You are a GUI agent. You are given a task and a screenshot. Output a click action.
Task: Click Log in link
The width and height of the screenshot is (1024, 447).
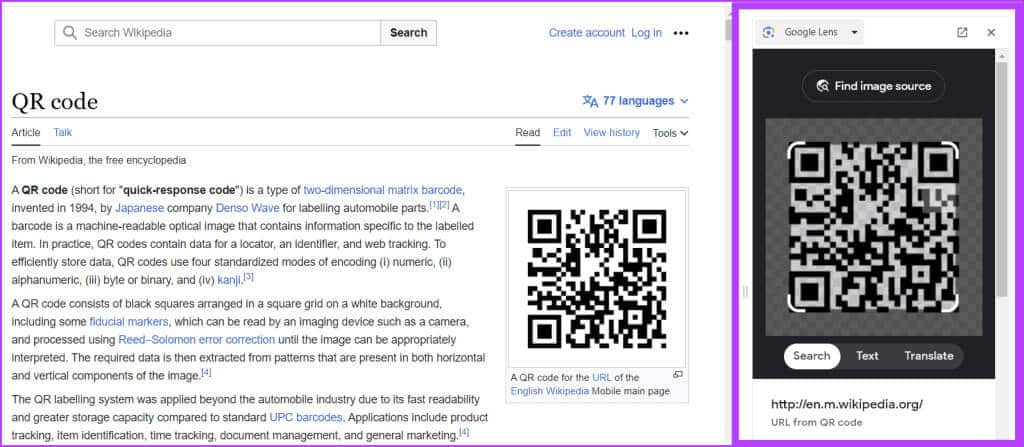[x=646, y=33]
